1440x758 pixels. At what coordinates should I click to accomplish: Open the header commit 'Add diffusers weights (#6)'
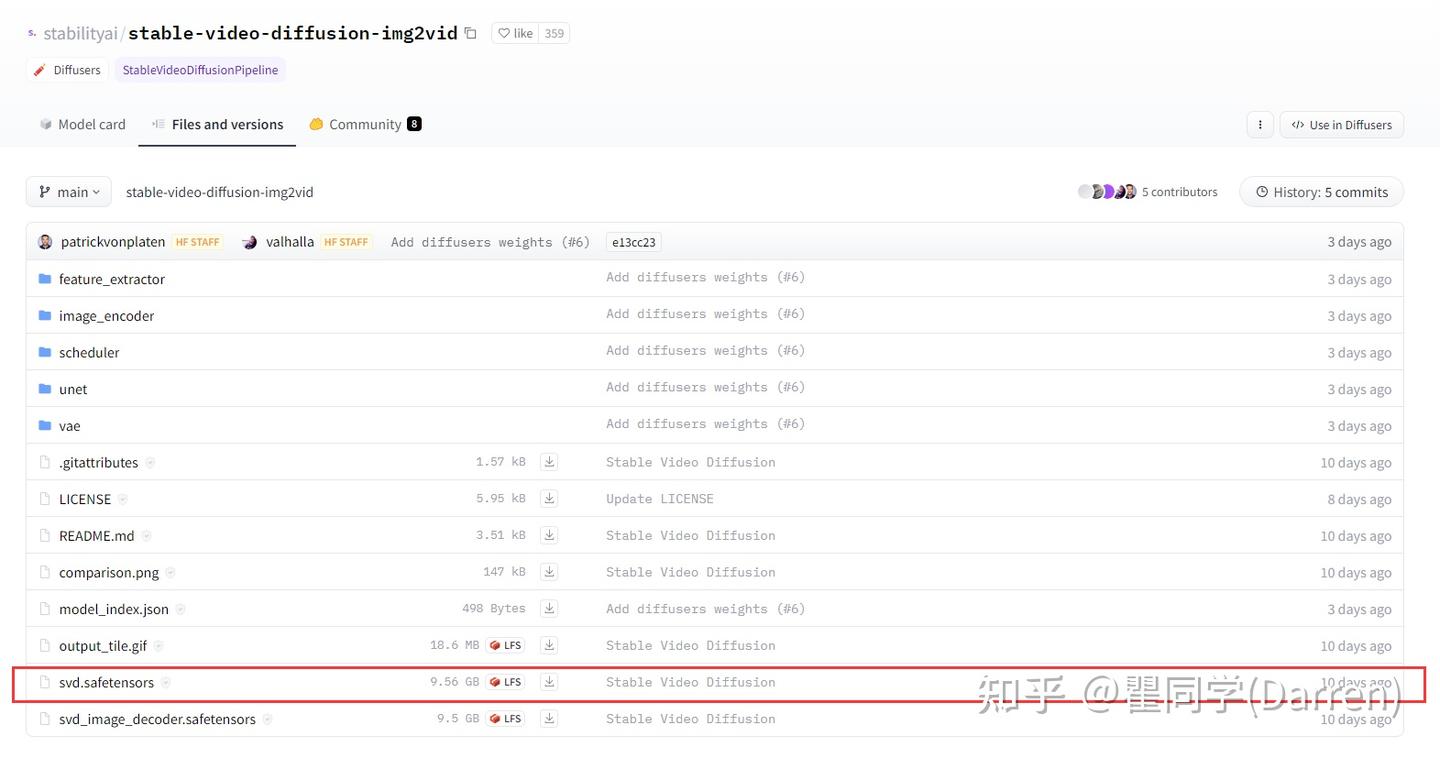coord(490,242)
